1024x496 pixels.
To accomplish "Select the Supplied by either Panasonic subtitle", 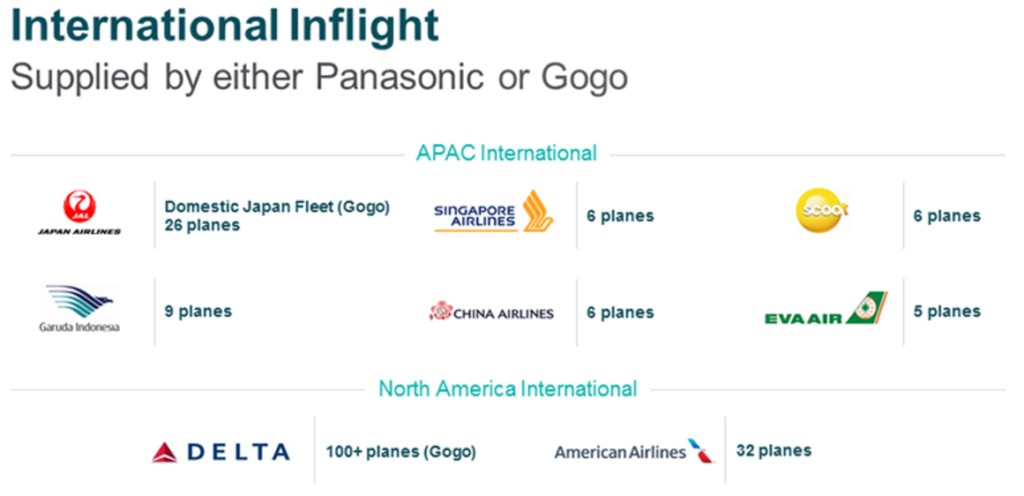I will pos(319,77).
